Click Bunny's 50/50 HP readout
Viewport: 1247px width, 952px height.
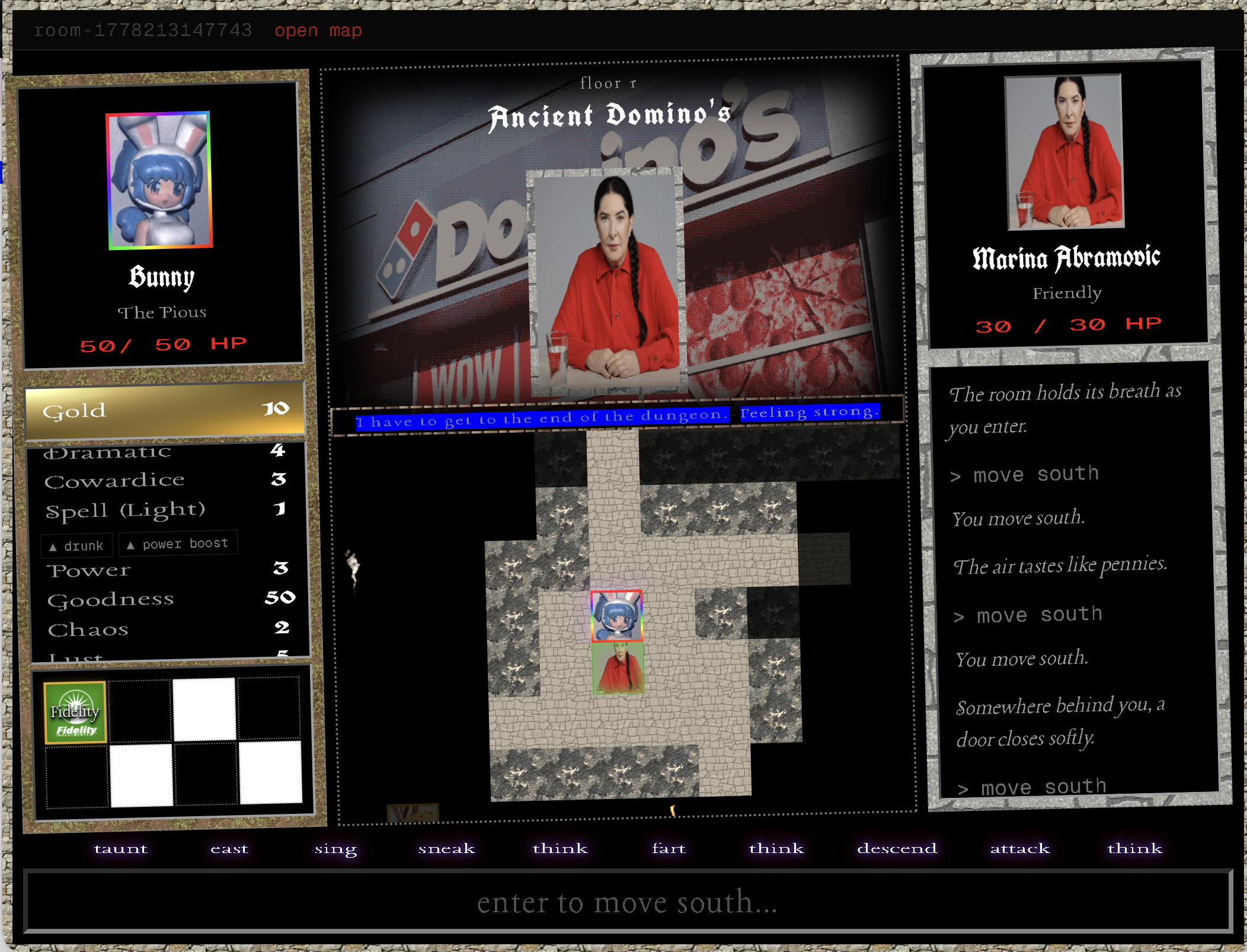164,344
